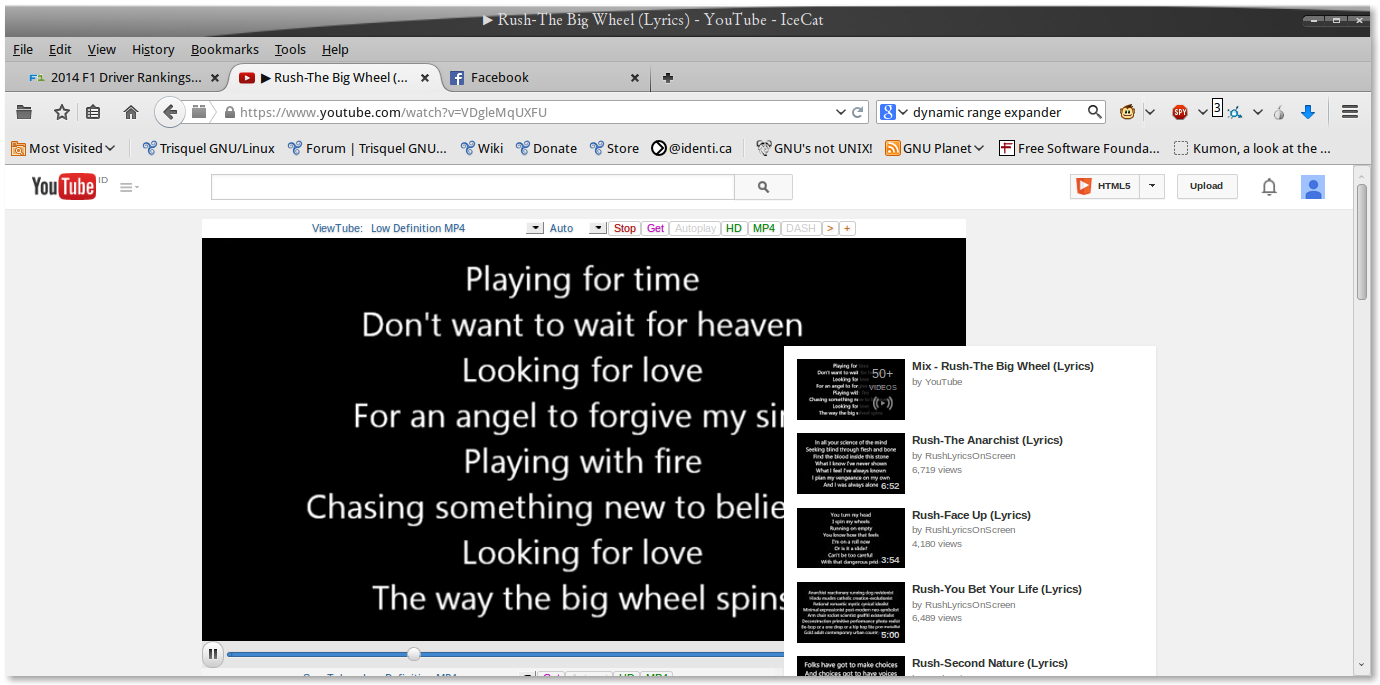Toggle ViewTube MP4 option
Image resolution: width=1380 pixels, height=685 pixels.
pyautogui.click(x=764, y=228)
